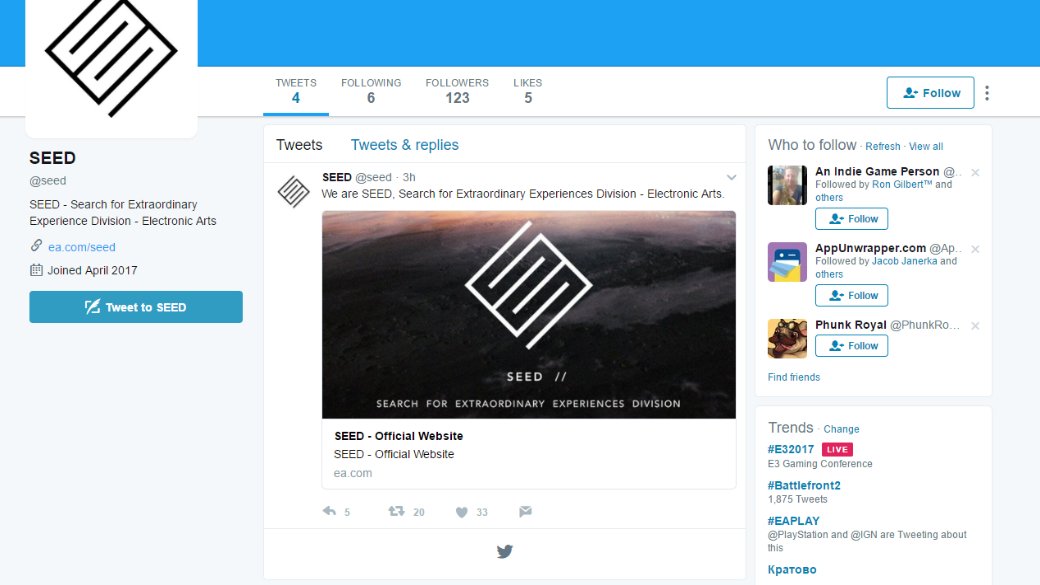Image resolution: width=1040 pixels, height=585 pixels.
Task: Dismiss the Phunk Royal follow suggestion
Action: tap(975, 325)
